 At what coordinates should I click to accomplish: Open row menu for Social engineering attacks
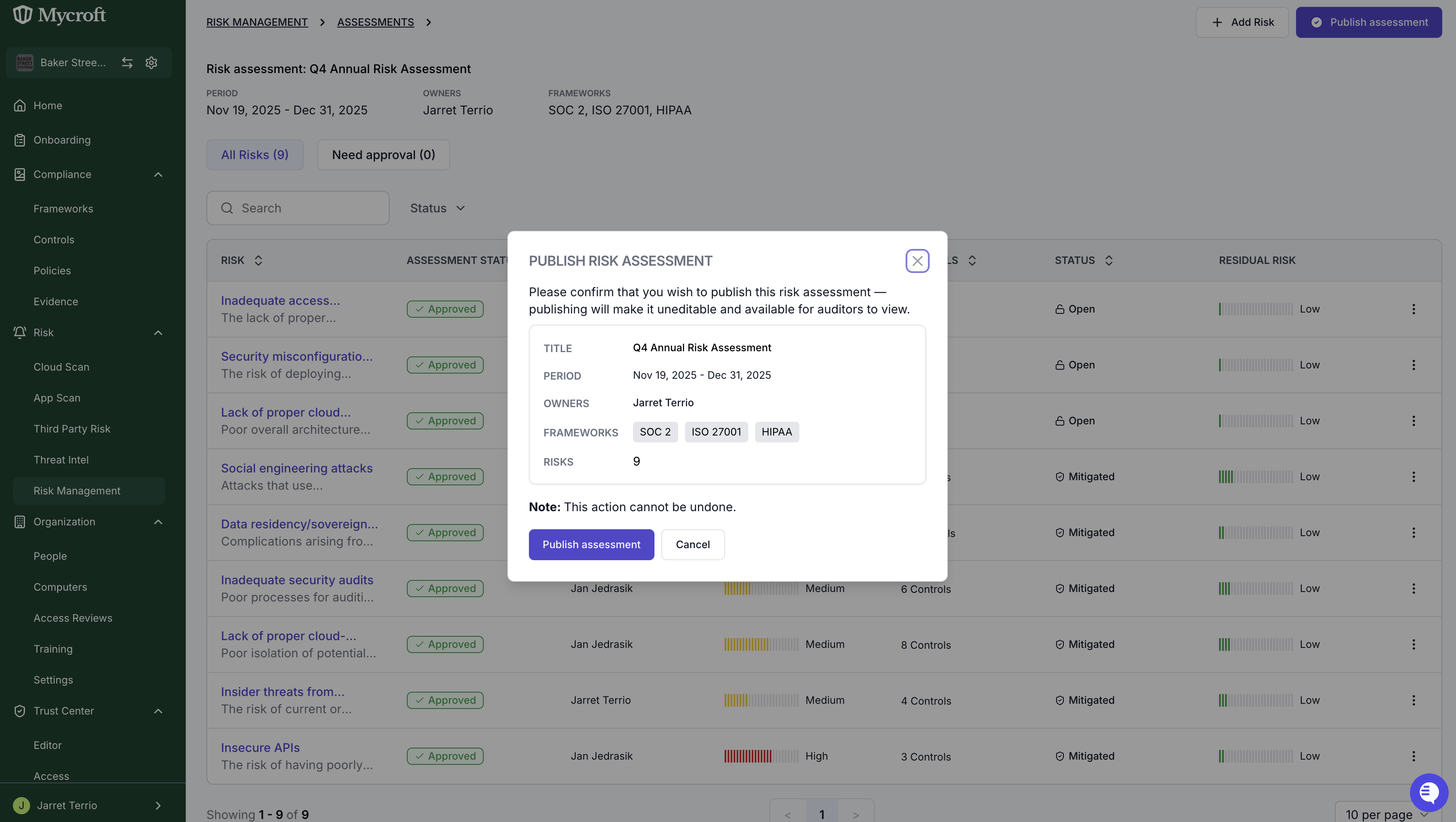point(1413,477)
